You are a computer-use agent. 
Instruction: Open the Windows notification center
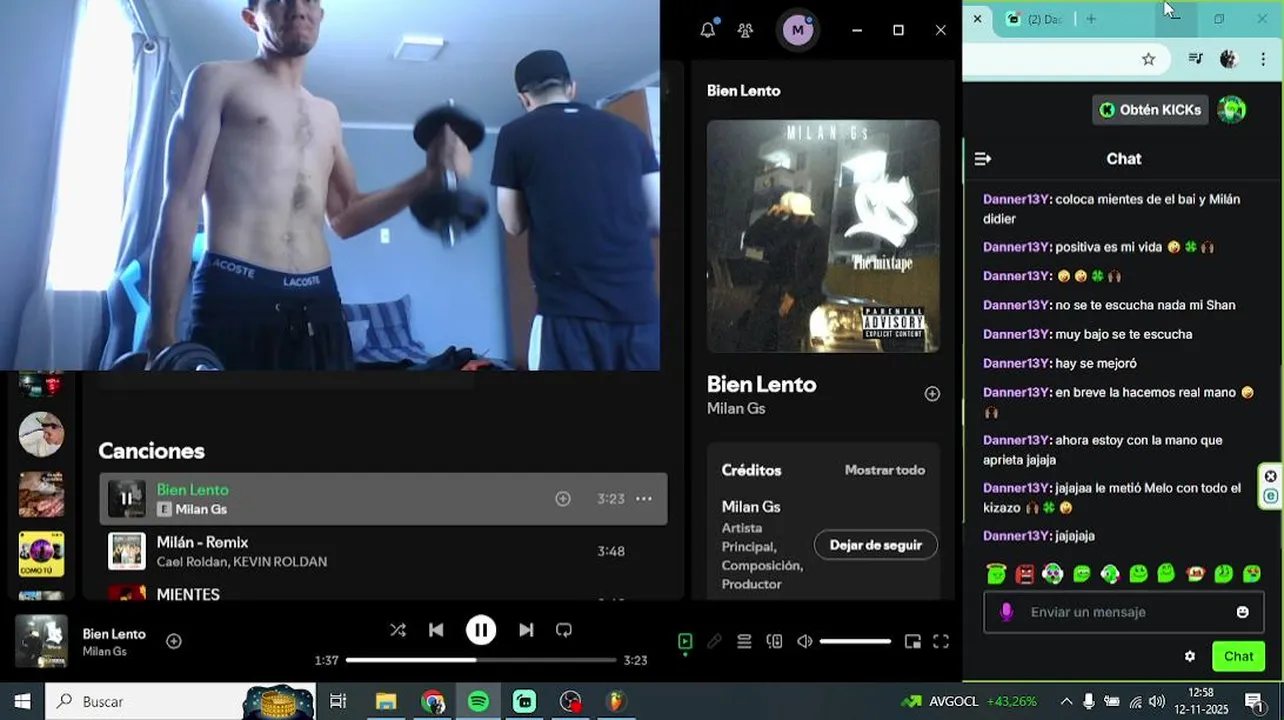tap(1254, 701)
